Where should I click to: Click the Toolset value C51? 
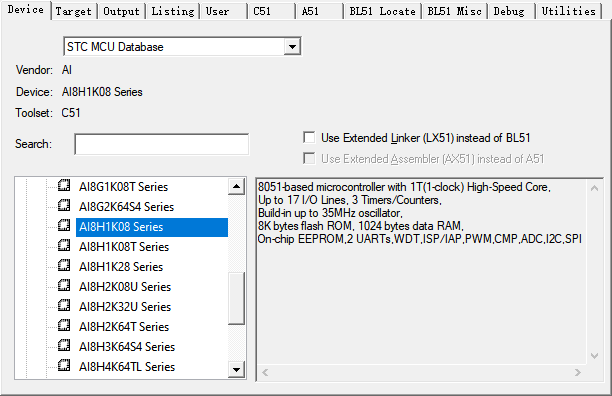coord(71,113)
